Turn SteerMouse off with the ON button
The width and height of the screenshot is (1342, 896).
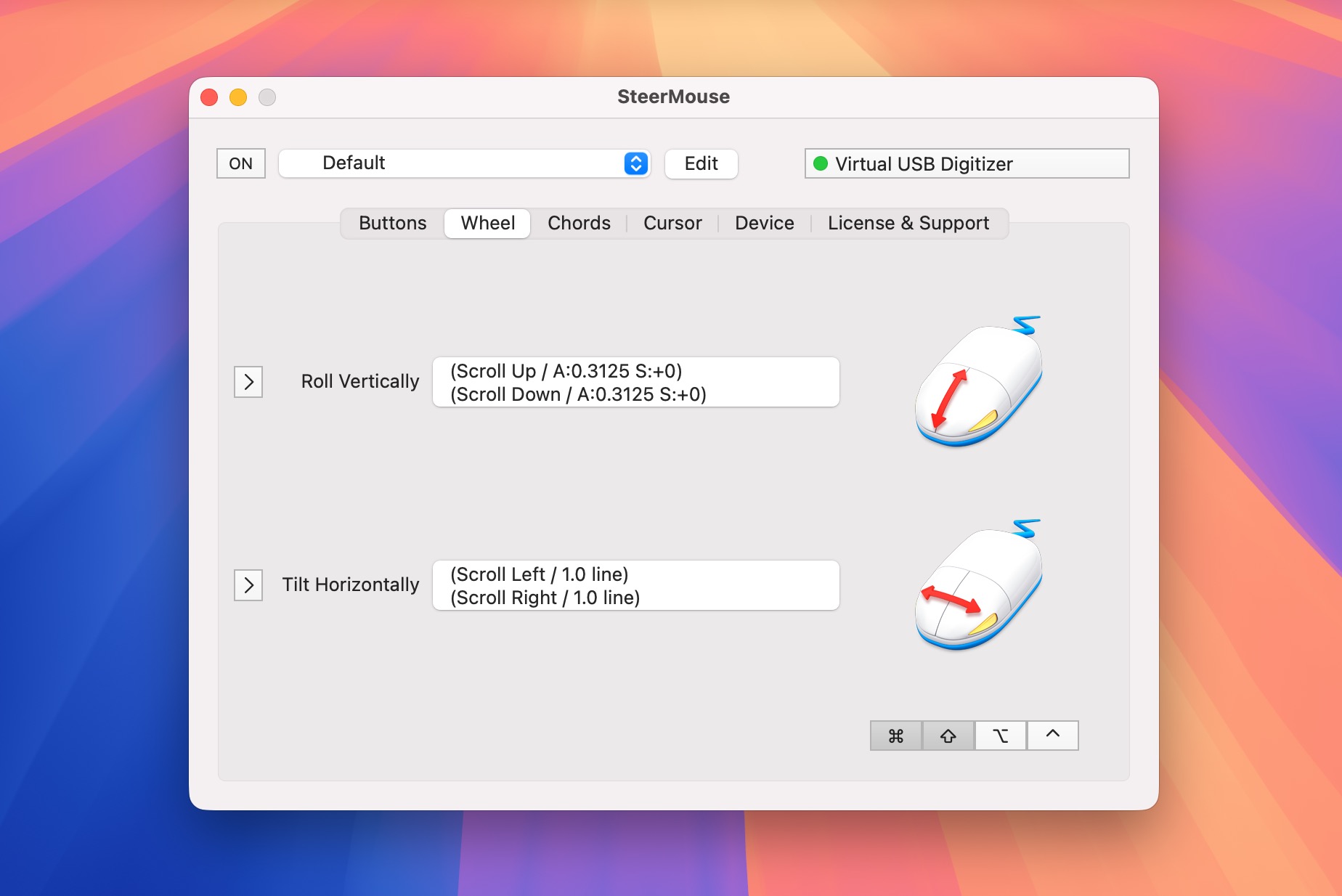click(x=241, y=163)
